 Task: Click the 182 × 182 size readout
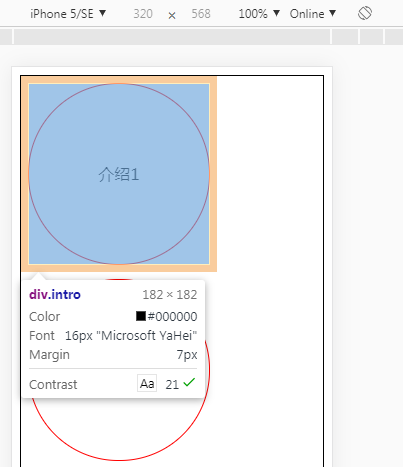tap(170, 295)
